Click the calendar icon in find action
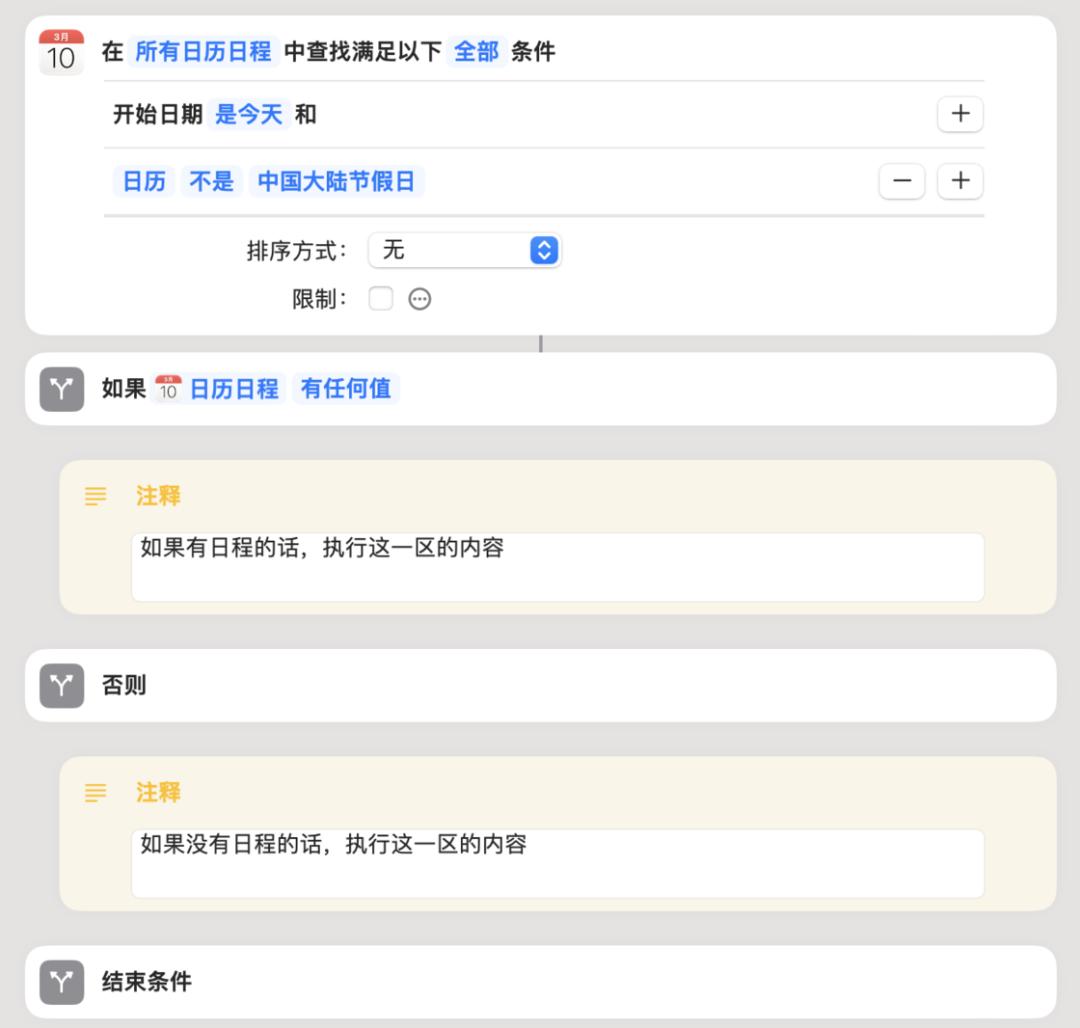Screen dimensions: 1080x1028 pyautogui.click(x=60, y=52)
